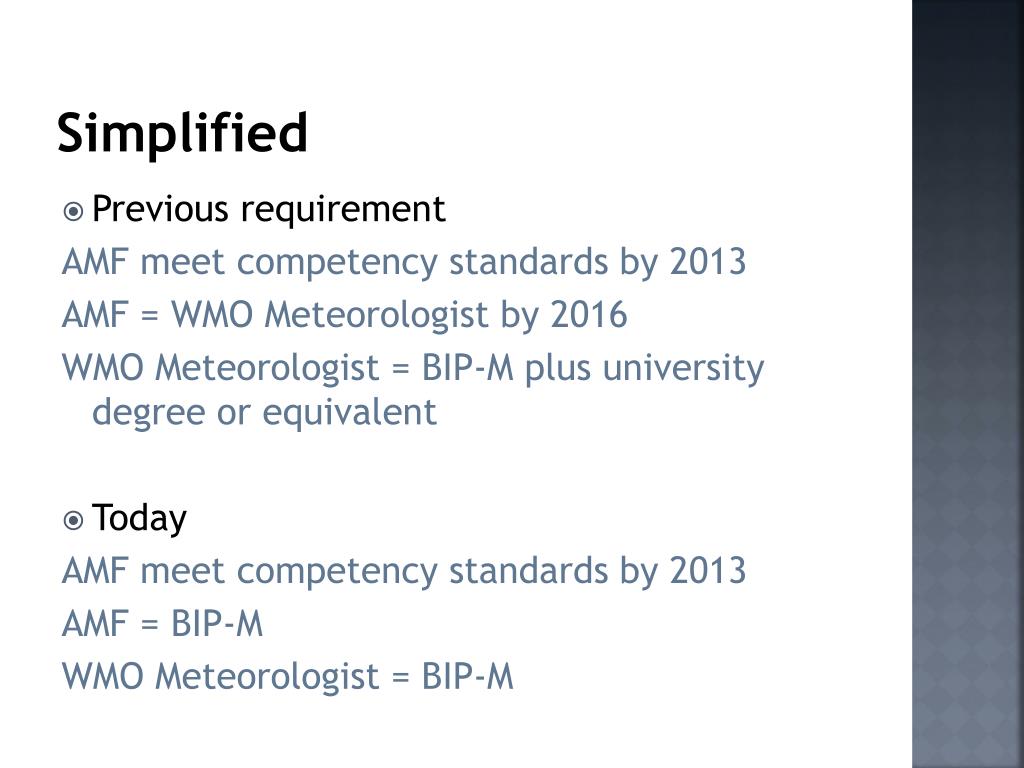Click the word Meteorologist in the 2016 line

pyautogui.click(x=376, y=316)
